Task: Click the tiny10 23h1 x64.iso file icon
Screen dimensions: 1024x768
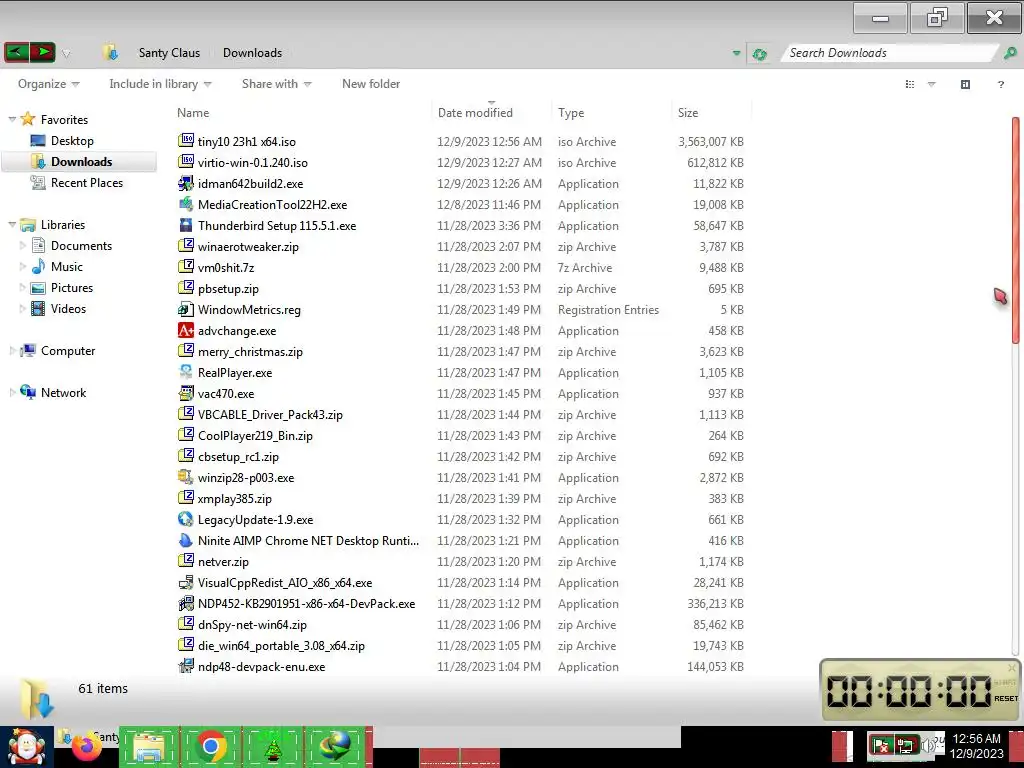Action: [186, 140]
